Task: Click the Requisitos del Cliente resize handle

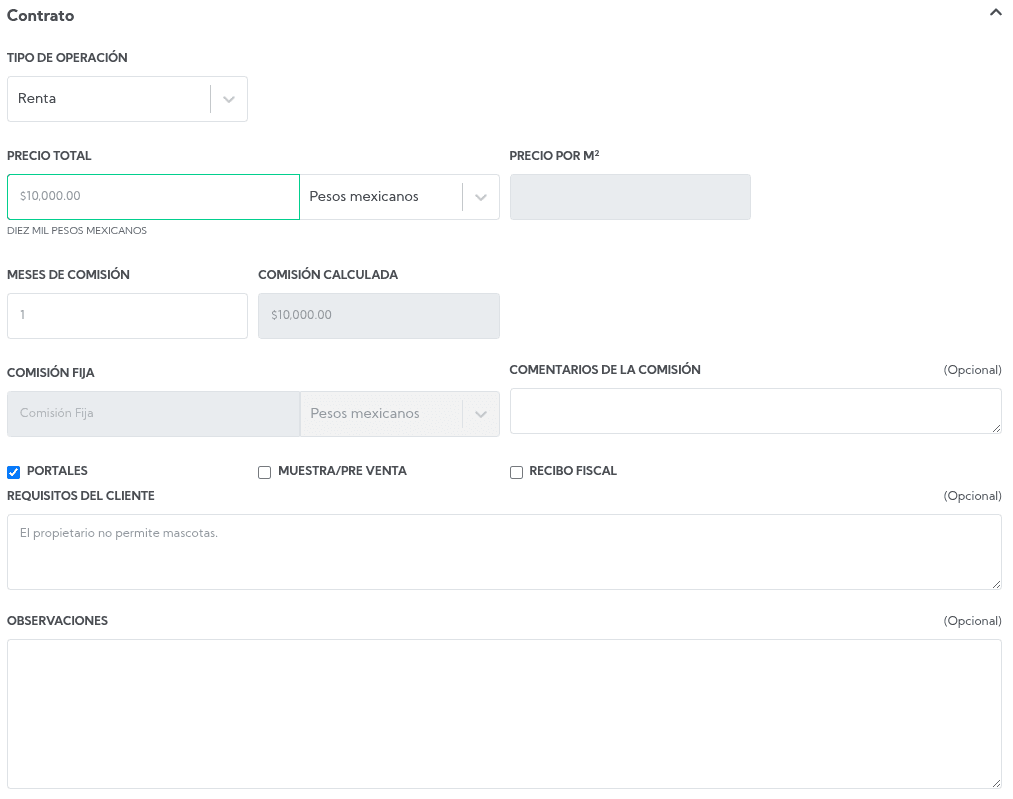Action: pos(996,584)
